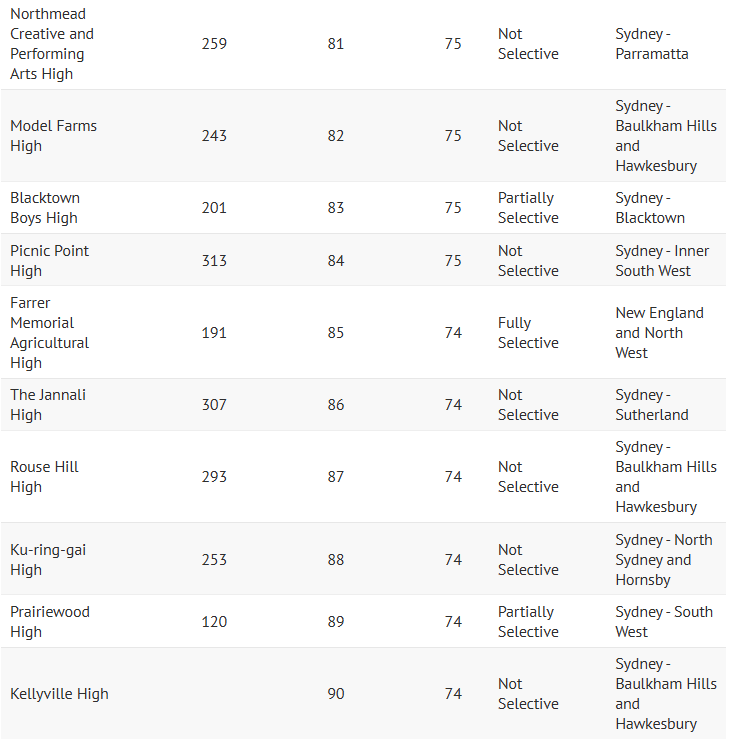Image resolution: width=736 pixels, height=742 pixels.
Task: Select the Fully Selective cell
Action: [x=528, y=333]
